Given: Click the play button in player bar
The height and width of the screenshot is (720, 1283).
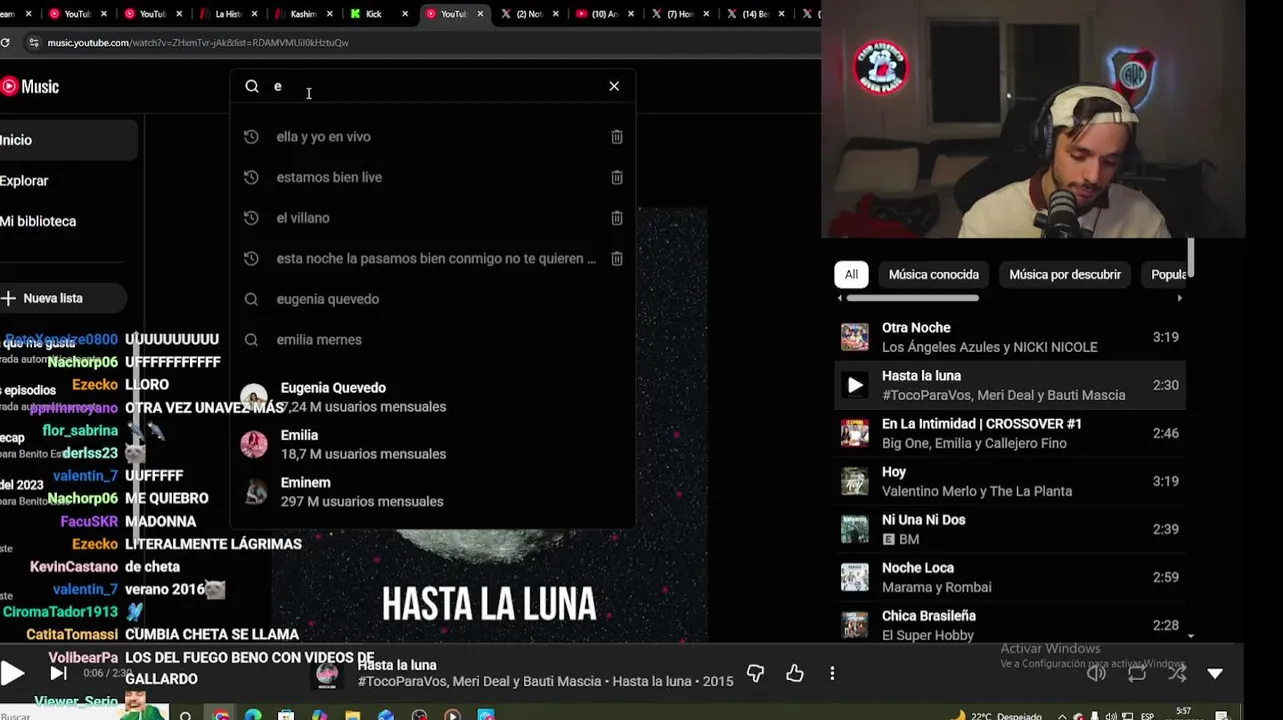Looking at the screenshot, I should (12, 673).
